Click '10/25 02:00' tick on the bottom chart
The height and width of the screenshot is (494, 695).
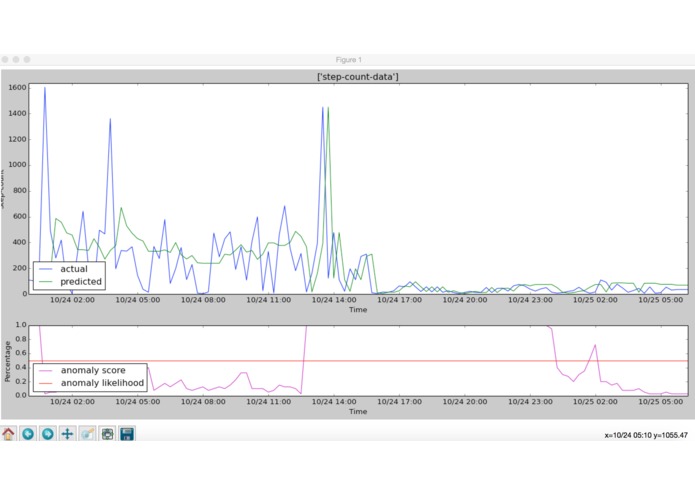click(x=595, y=402)
